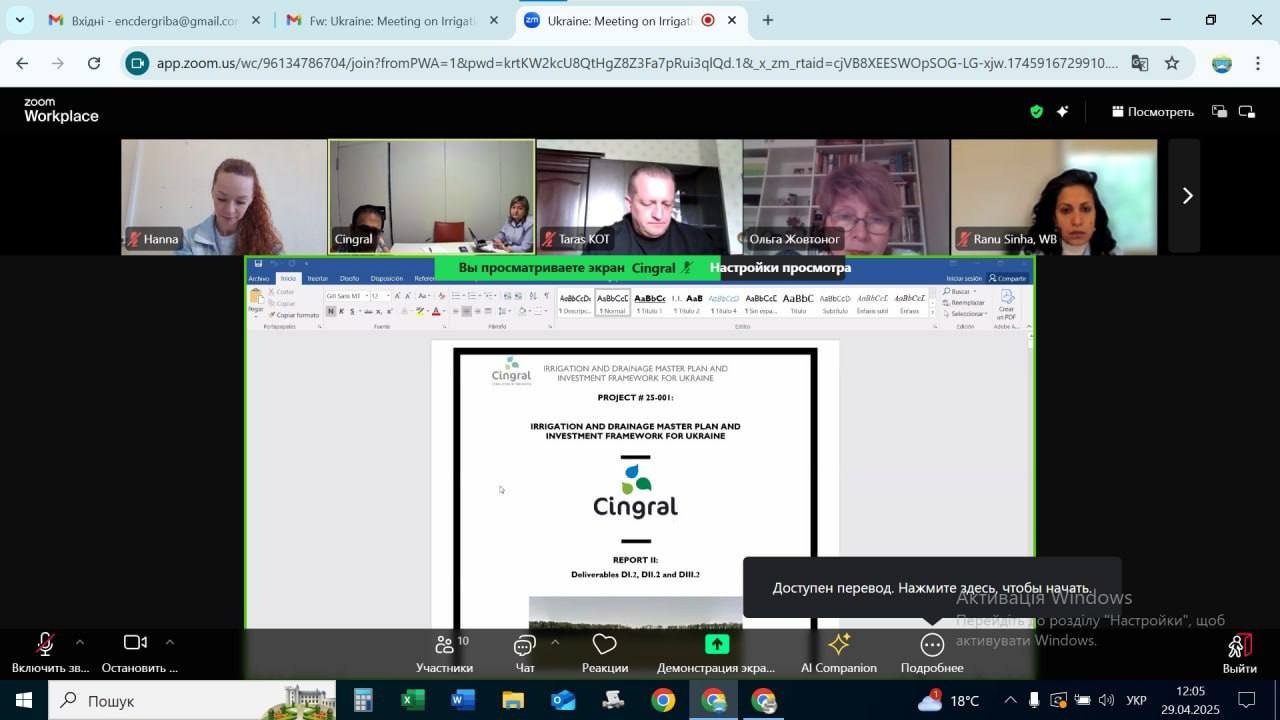
Task: Click Inicio tab in shared Word window
Action: pos(288,278)
